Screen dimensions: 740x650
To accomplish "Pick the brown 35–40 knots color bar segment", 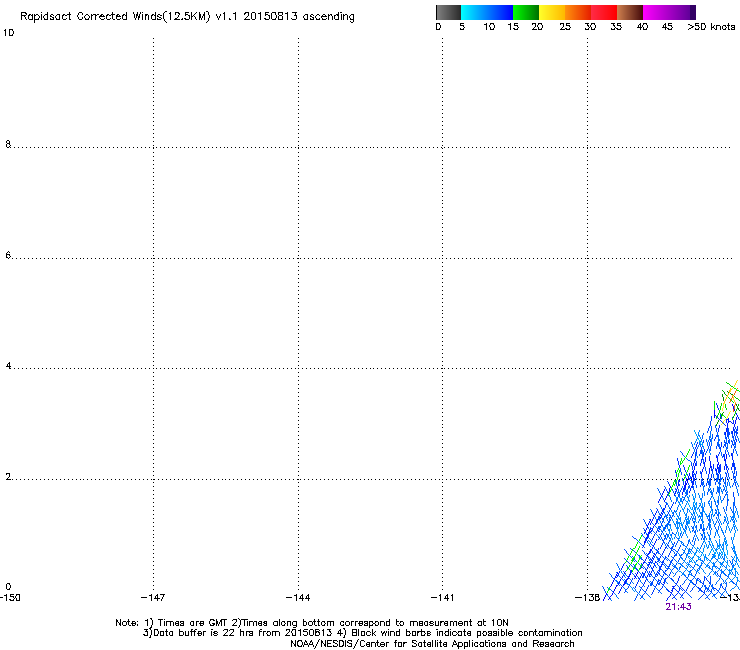I will (x=630, y=12).
